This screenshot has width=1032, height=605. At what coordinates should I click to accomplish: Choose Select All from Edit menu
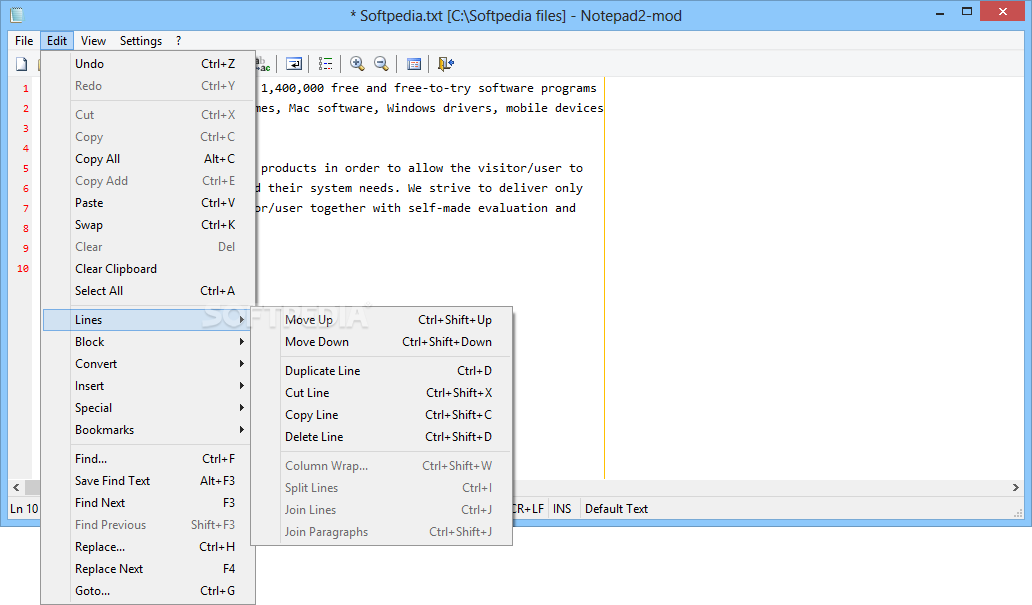click(149, 291)
